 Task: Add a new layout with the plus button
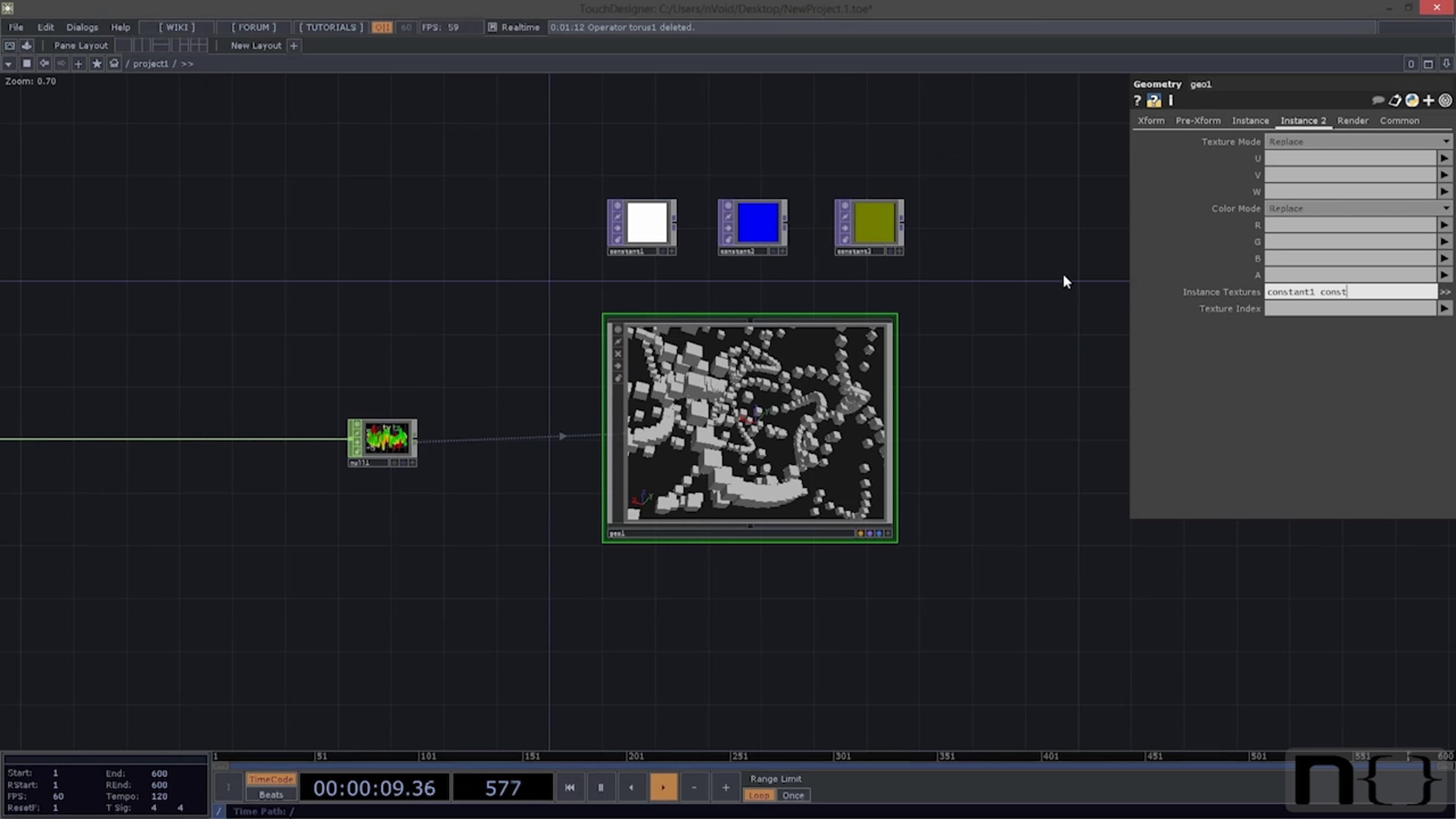point(294,45)
